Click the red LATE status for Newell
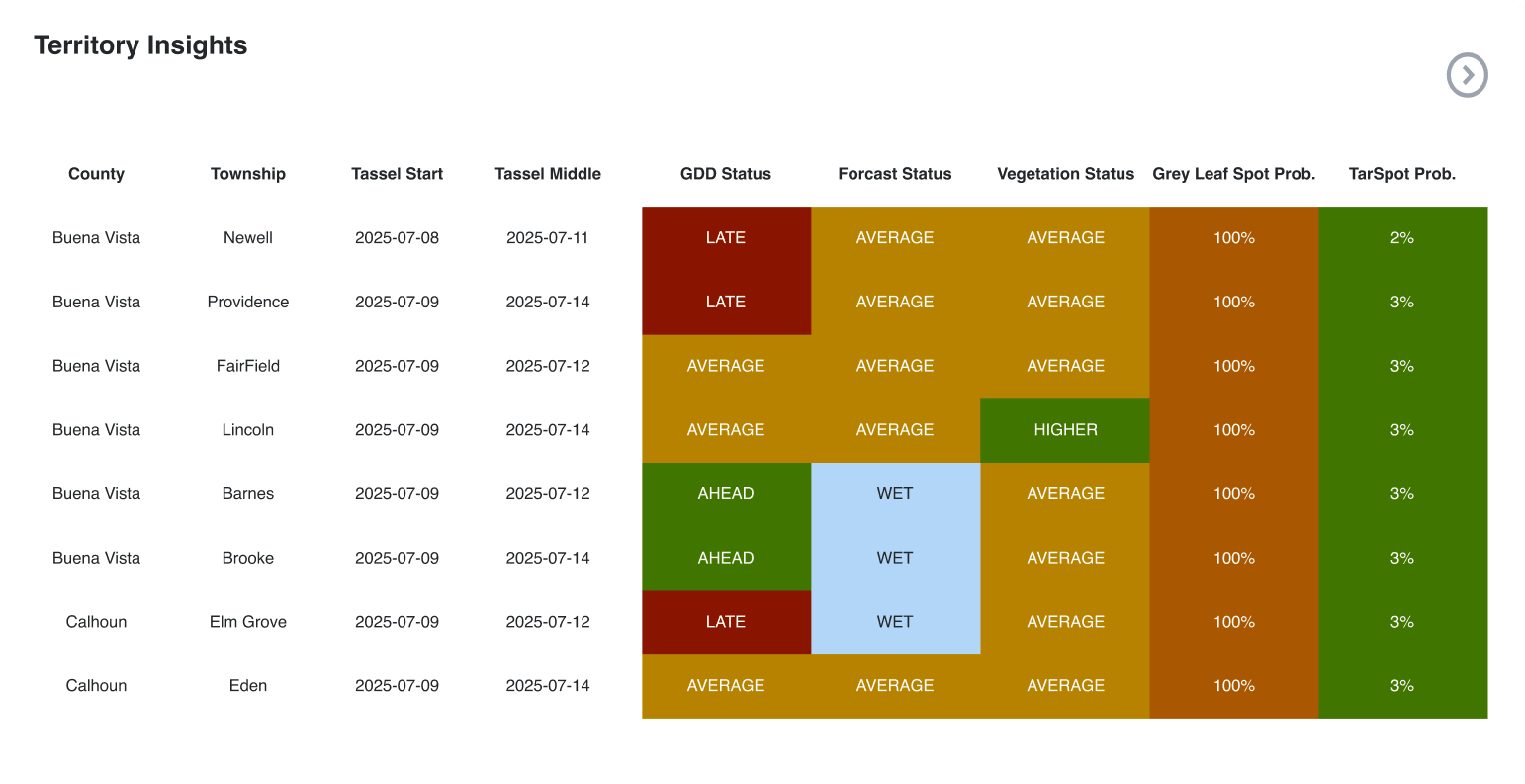This screenshot has height=784, width=1525. click(x=726, y=237)
